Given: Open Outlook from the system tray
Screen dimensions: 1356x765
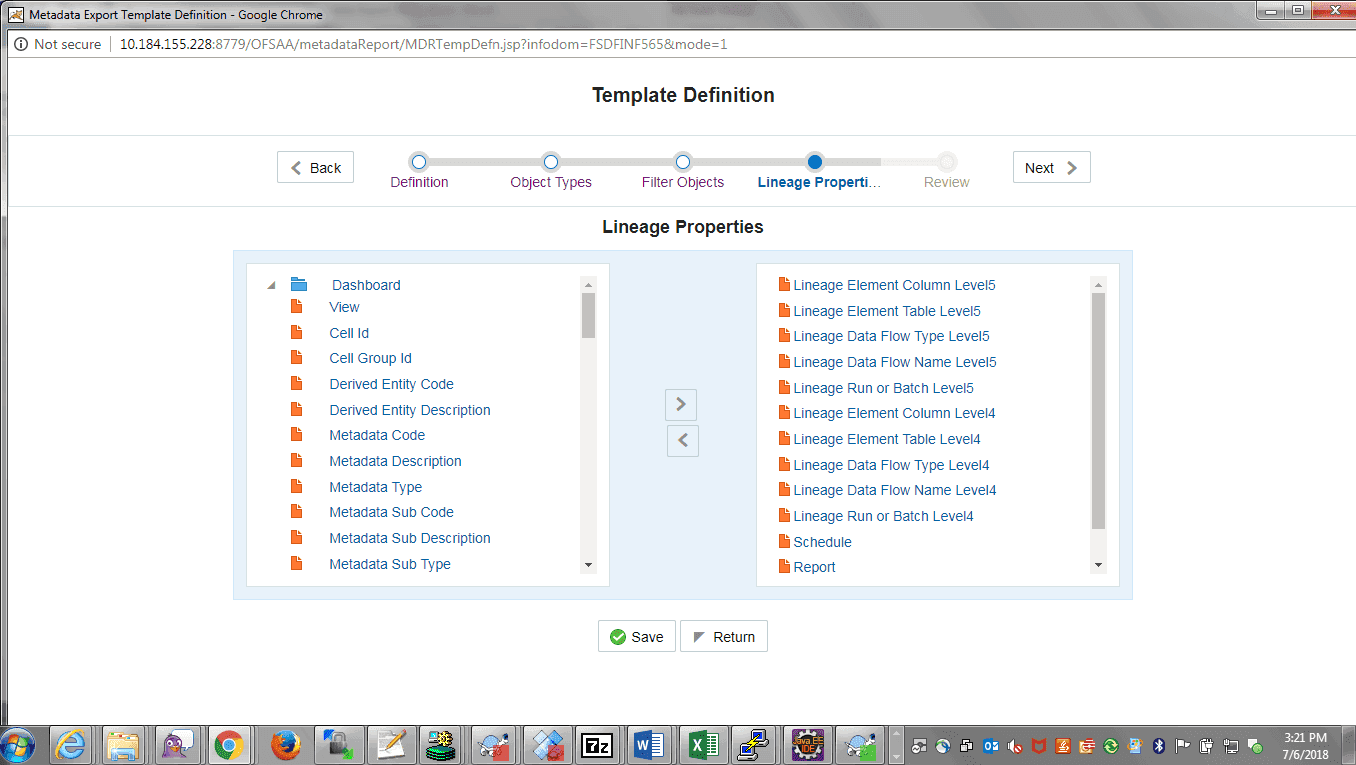Looking at the screenshot, I should pyautogui.click(x=989, y=744).
